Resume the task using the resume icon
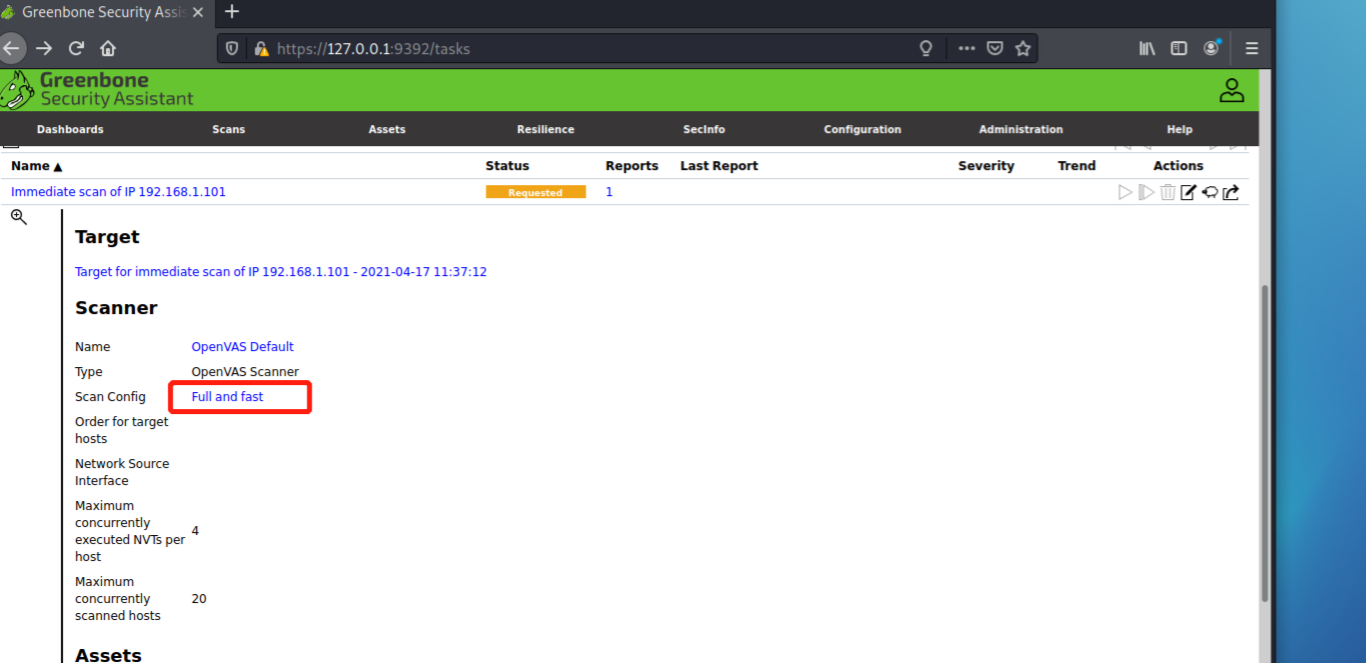 [x=1146, y=192]
